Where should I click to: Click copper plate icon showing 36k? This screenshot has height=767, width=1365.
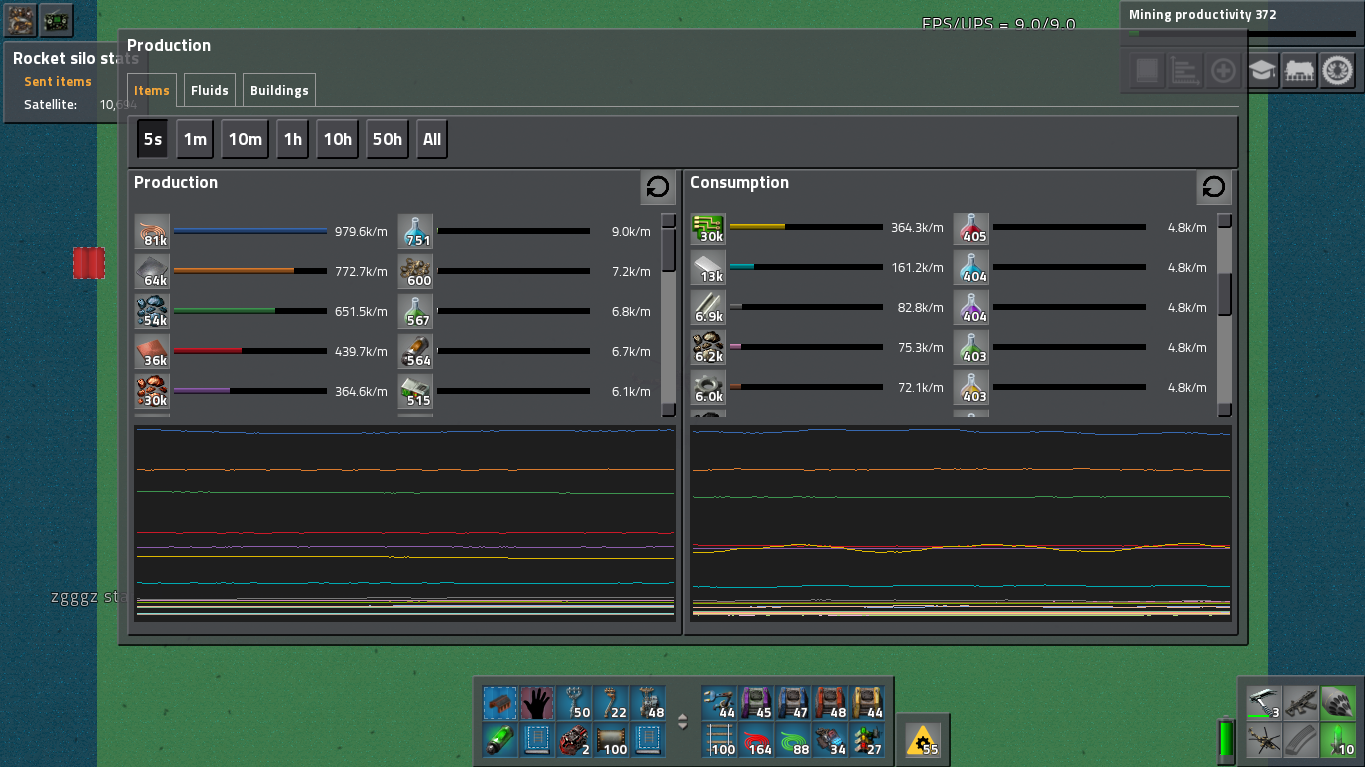tap(153, 351)
